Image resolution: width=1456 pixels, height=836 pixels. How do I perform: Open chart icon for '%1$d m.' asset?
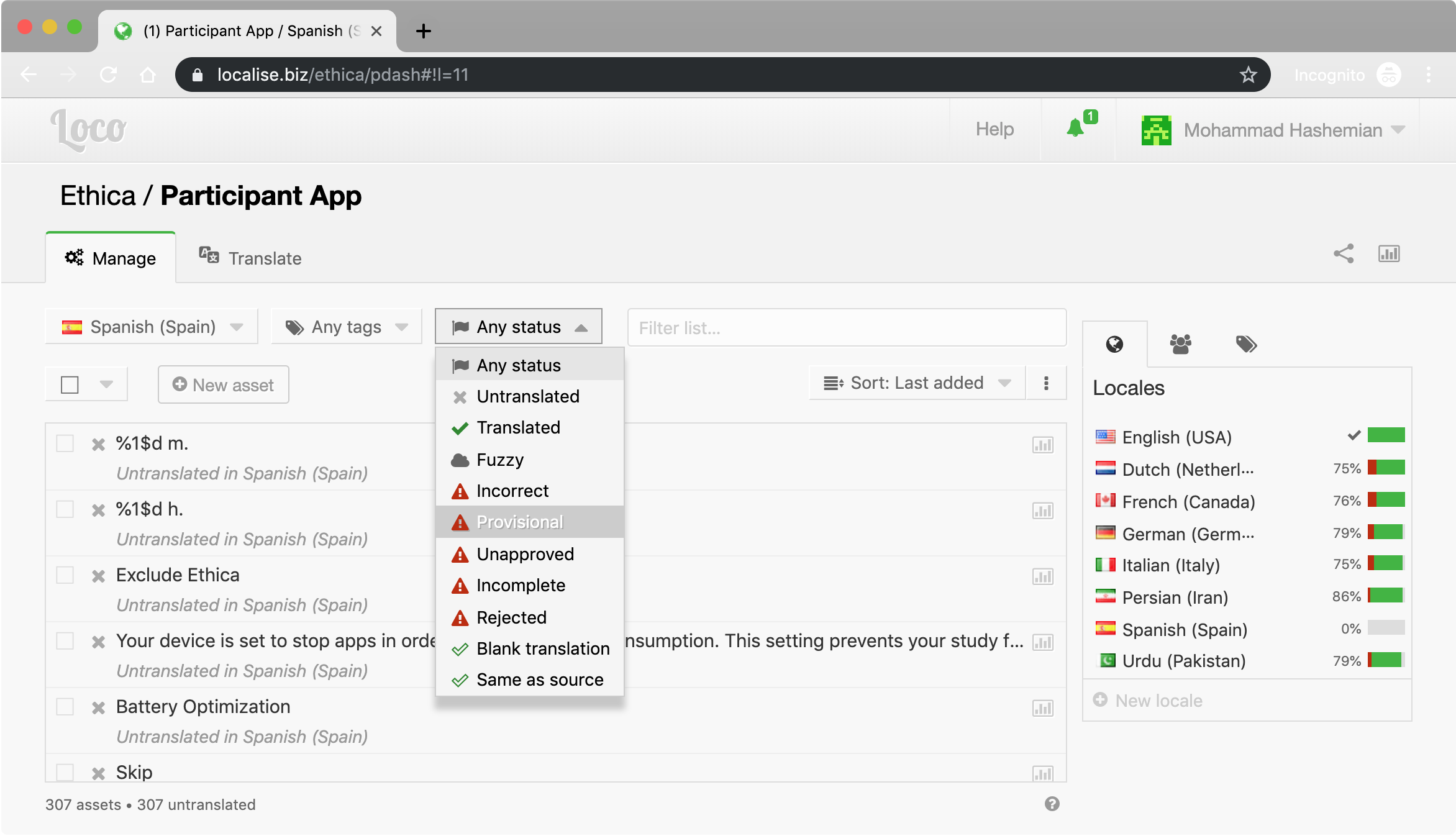pyautogui.click(x=1042, y=445)
